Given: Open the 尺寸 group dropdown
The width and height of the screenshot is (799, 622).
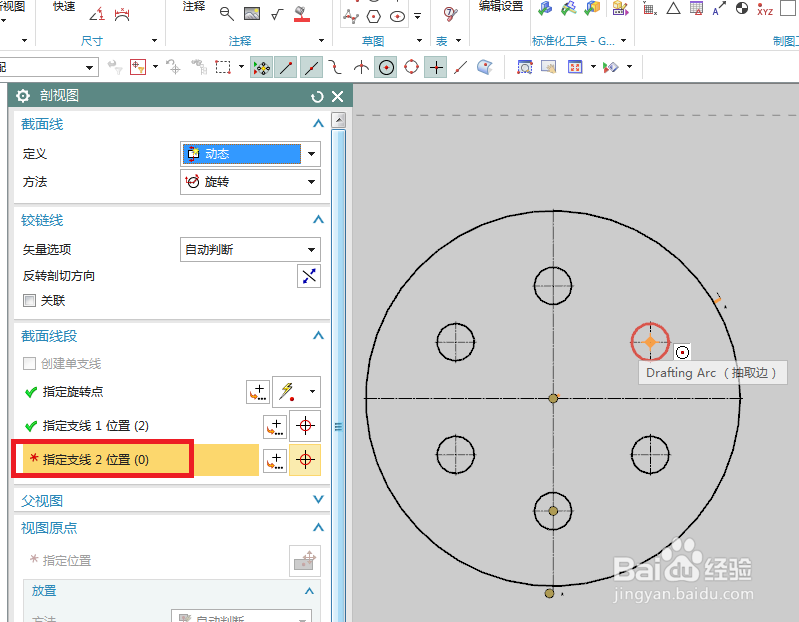Looking at the screenshot, I should pos(154,40).
